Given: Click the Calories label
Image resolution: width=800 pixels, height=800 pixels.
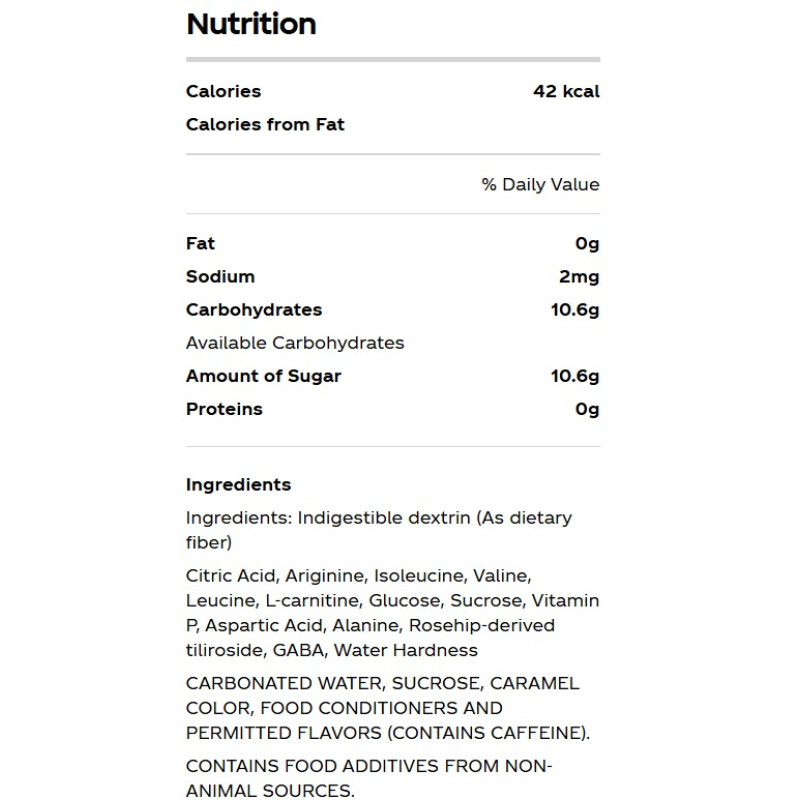Looking at the screenshot, I should 223,91.
